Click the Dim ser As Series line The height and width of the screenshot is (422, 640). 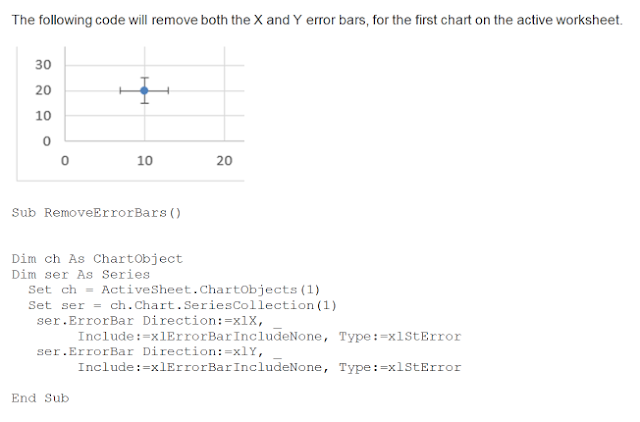click(81, 274)
